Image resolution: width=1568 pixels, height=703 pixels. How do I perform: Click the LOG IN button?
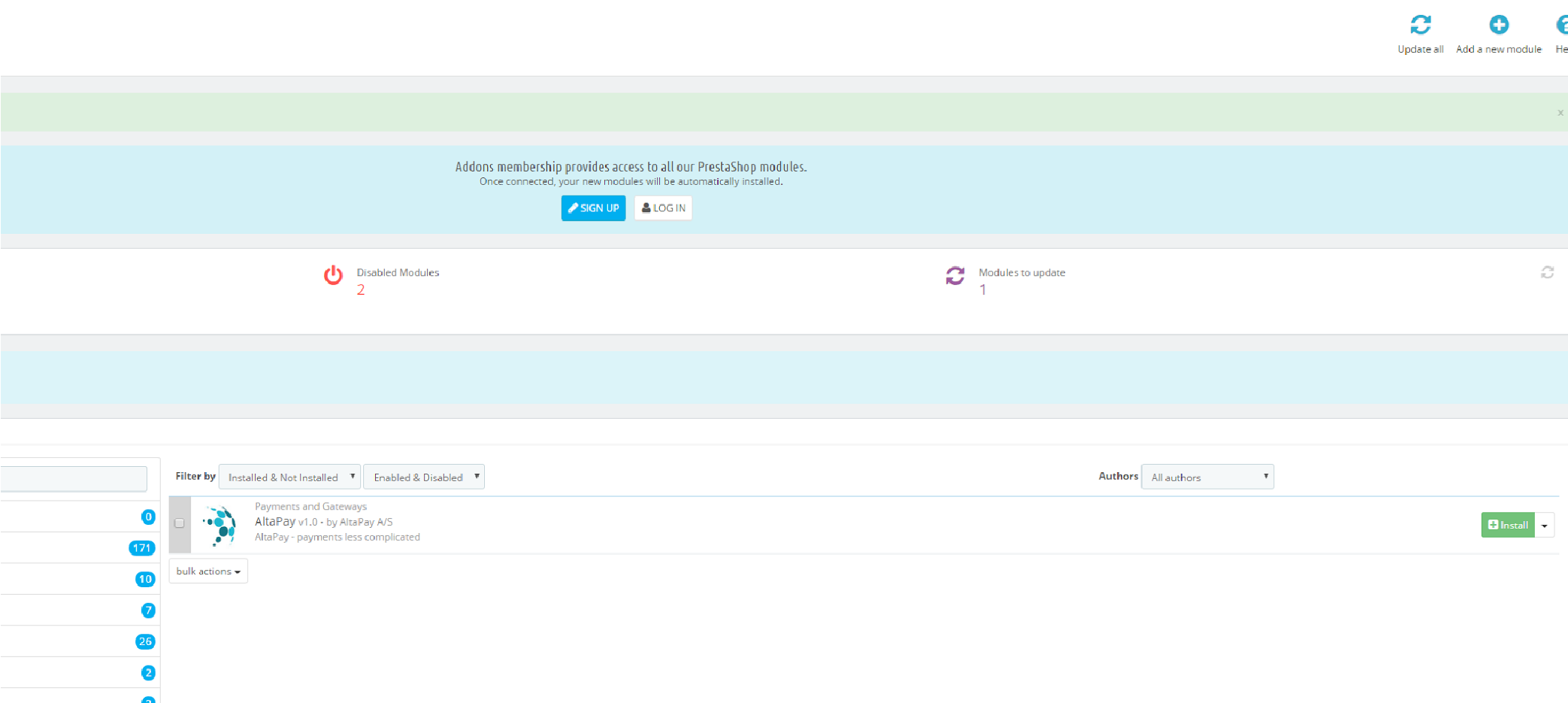[x=663, y=208]
